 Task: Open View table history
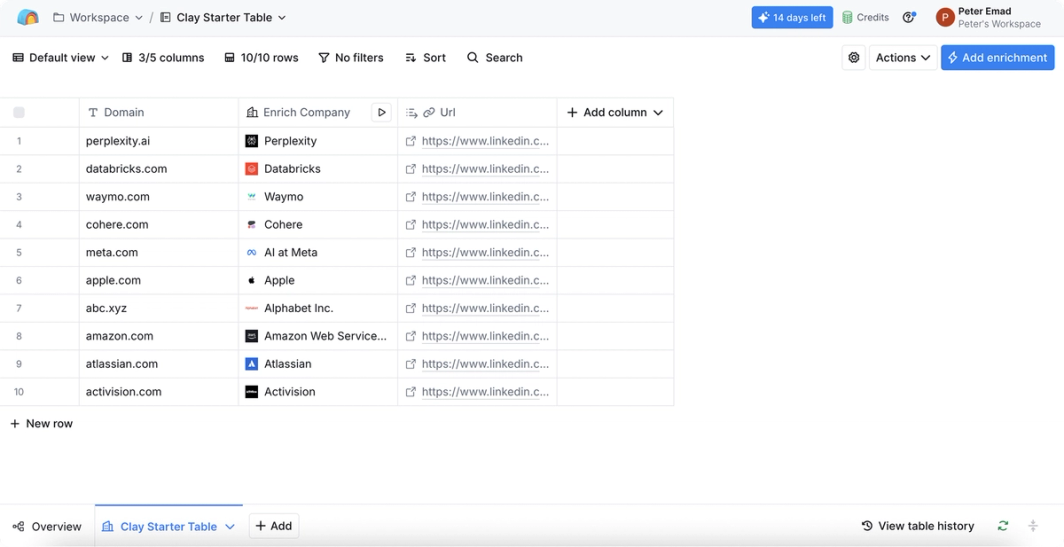point(917,526)
